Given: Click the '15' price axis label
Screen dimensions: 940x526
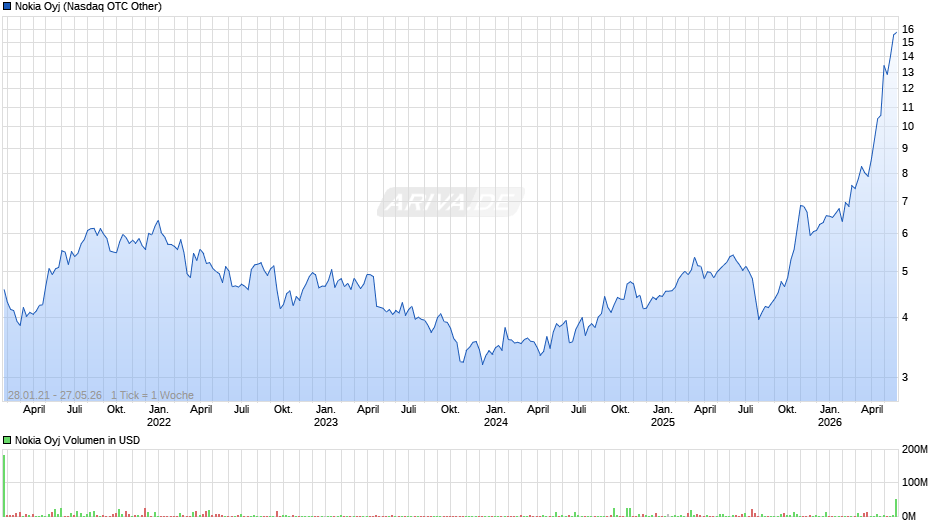Looking at the screenshot, I should (x=908, y=43).
